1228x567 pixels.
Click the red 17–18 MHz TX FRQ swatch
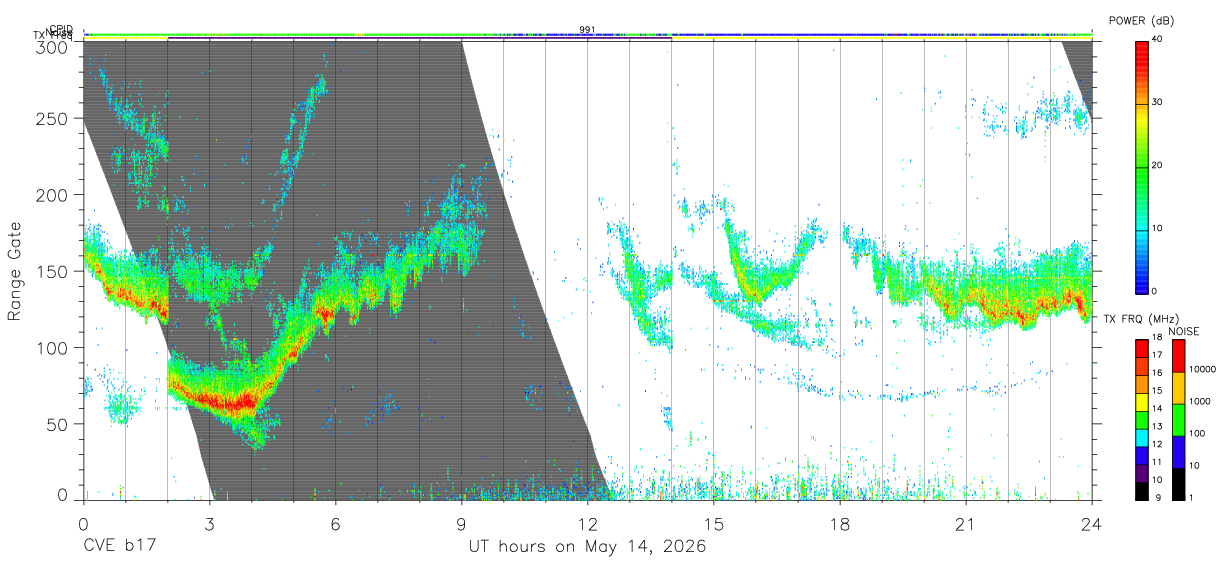(1142, 347)
